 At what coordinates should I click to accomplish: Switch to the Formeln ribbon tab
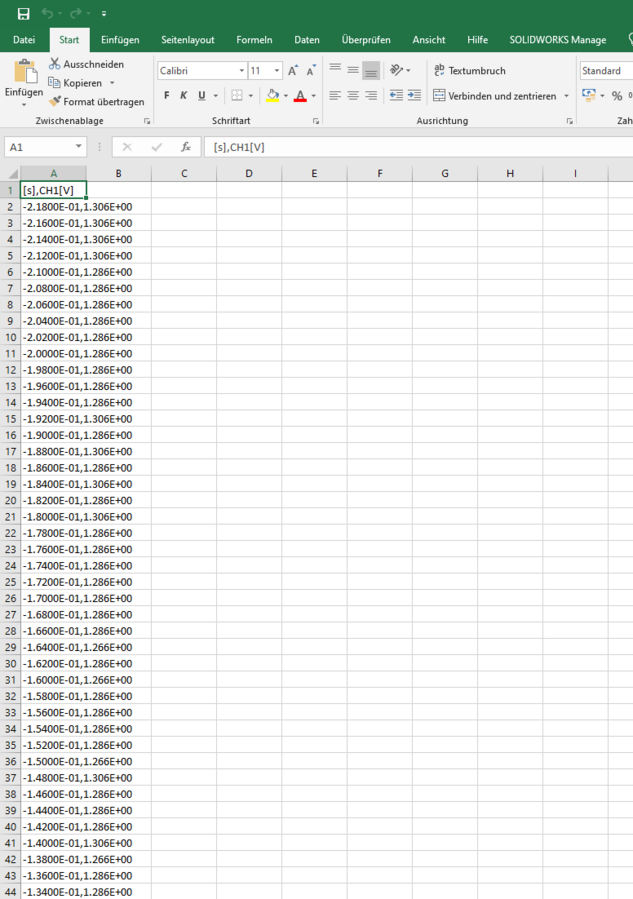[254, 40]
